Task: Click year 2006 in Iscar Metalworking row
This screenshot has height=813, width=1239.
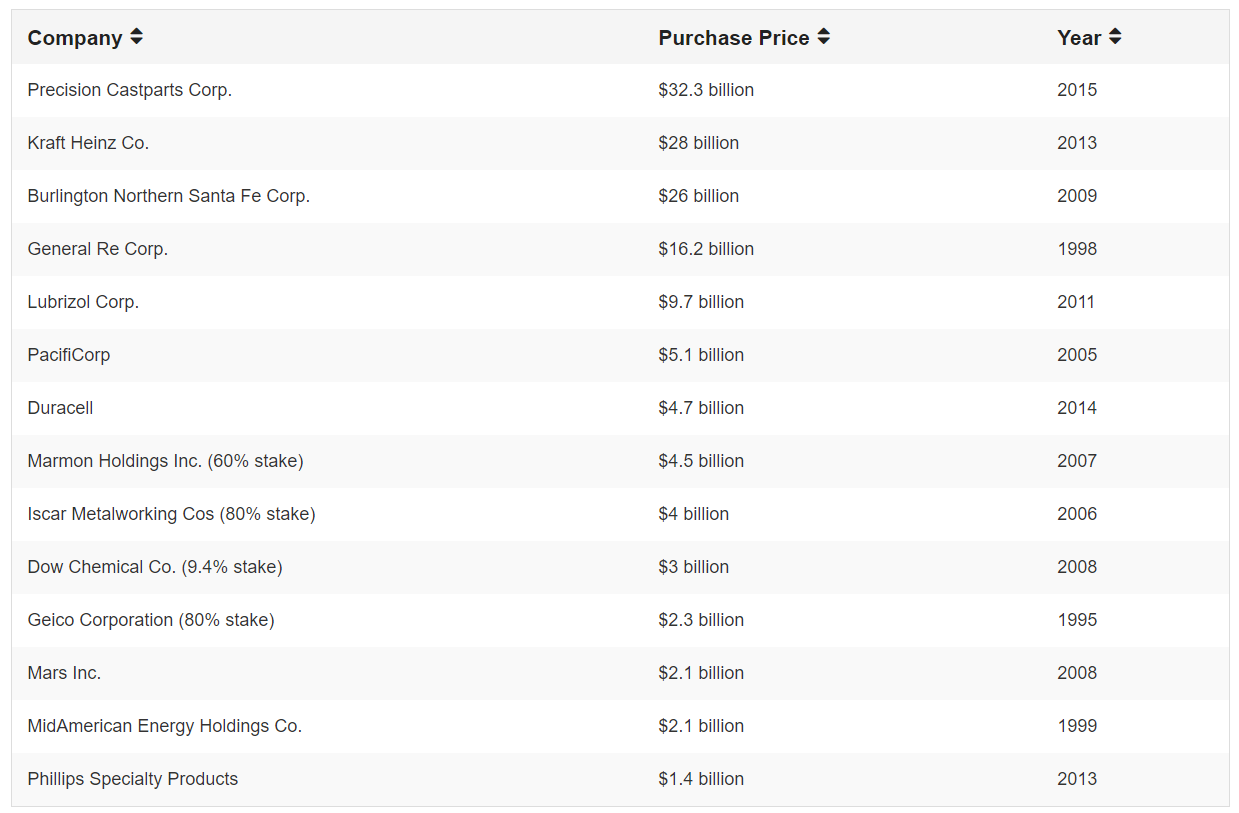Action: click(1077, 514)
